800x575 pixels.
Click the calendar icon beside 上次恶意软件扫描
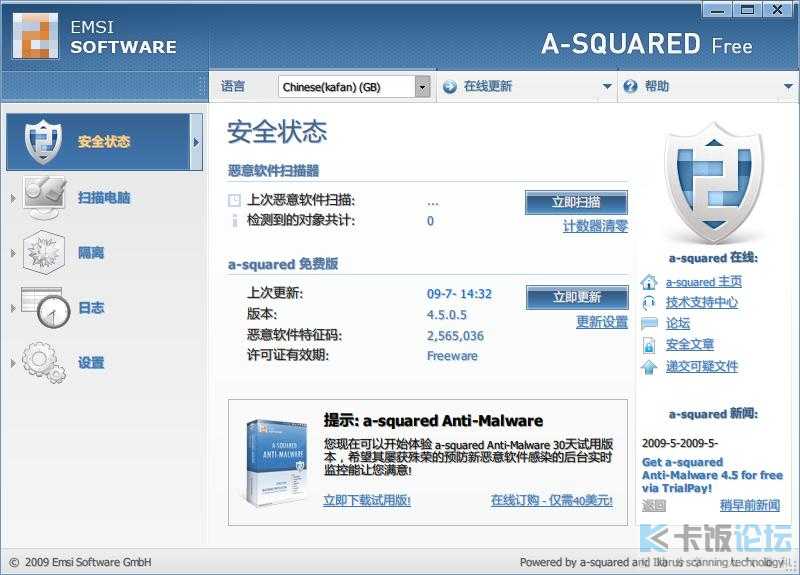tap(234, 200)
